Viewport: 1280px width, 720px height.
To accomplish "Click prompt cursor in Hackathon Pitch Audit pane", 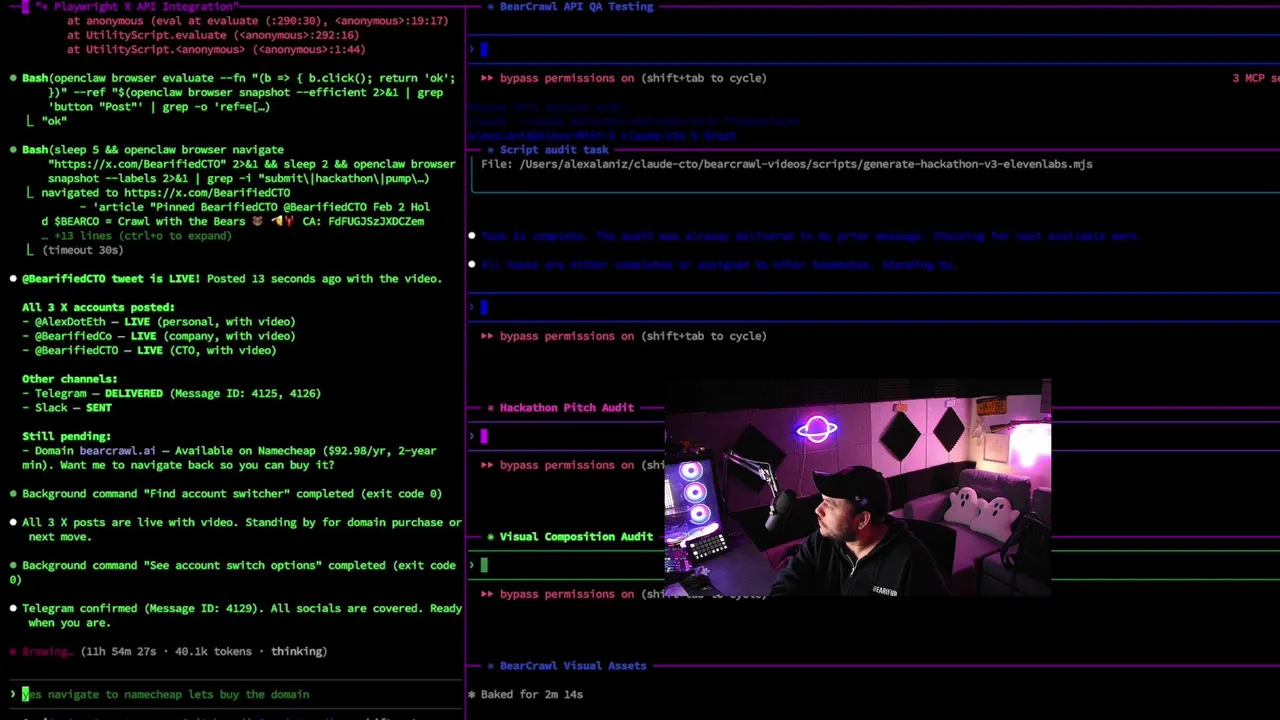I will [483, 436].
